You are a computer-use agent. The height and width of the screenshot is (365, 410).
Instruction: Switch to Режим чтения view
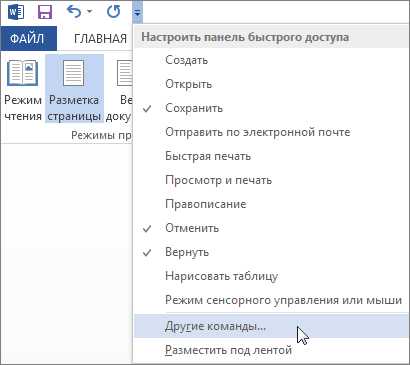23,90
